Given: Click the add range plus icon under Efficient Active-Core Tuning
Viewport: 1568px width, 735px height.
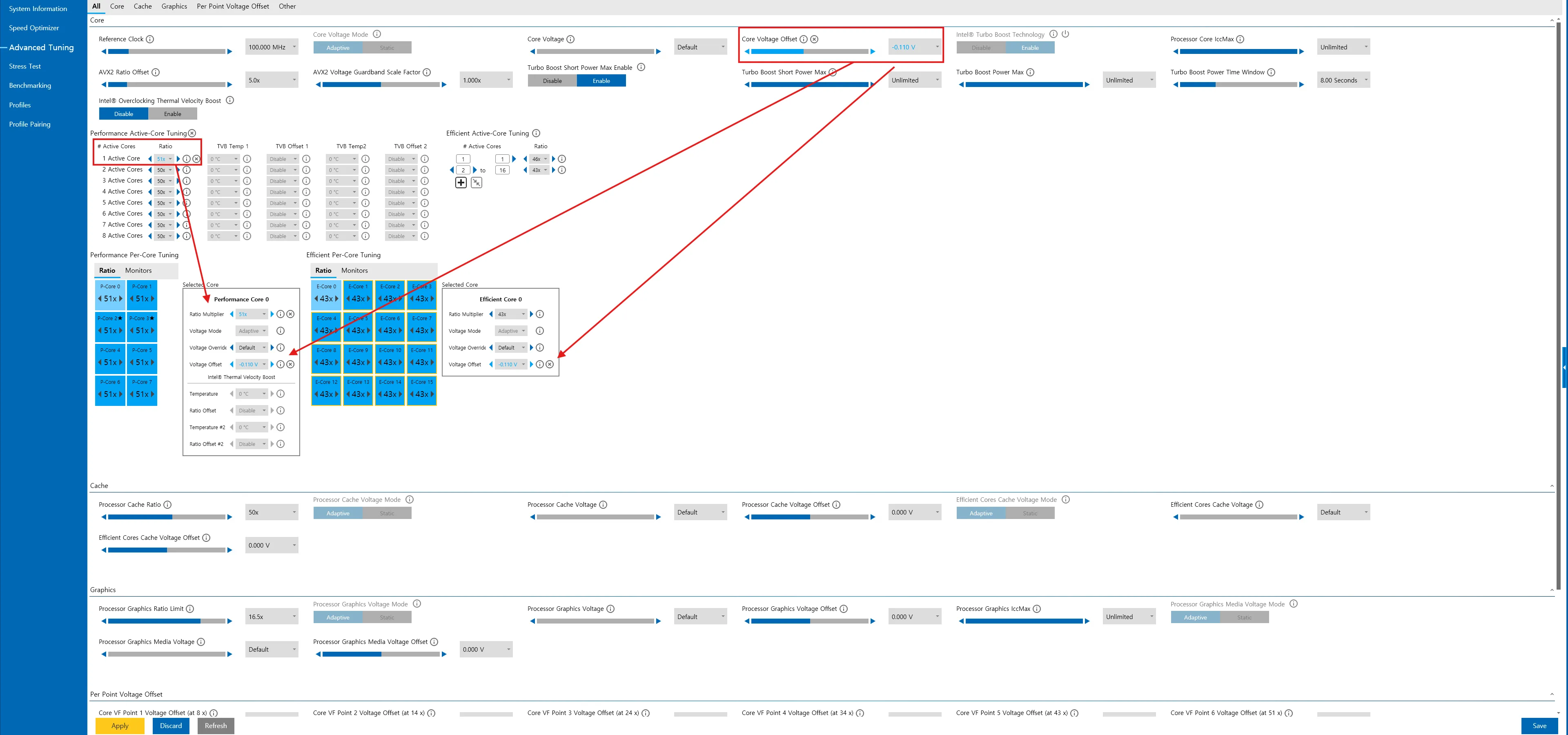Looking at the screenshot, I should pyautogui.click(x=461, y=183).
